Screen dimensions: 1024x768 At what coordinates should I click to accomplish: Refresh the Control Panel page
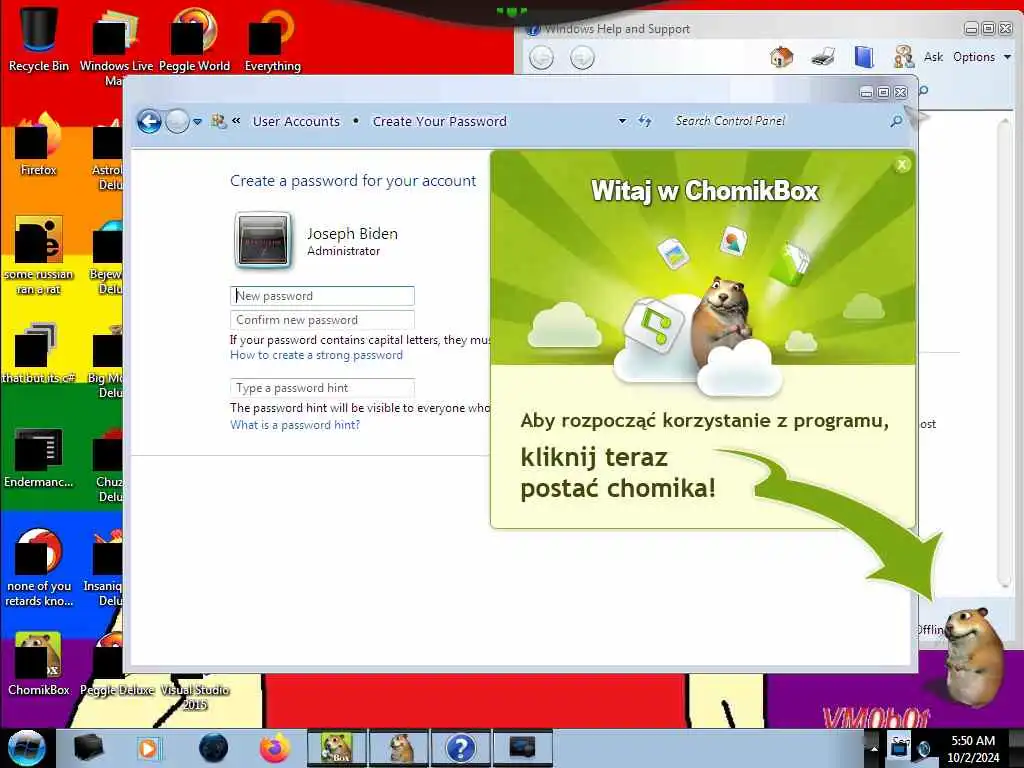(x=645, y=121)
